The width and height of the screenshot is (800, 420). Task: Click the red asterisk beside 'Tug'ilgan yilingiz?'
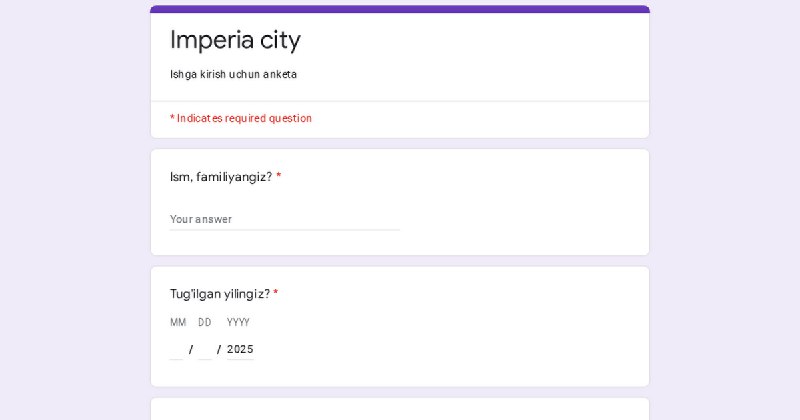276,293
